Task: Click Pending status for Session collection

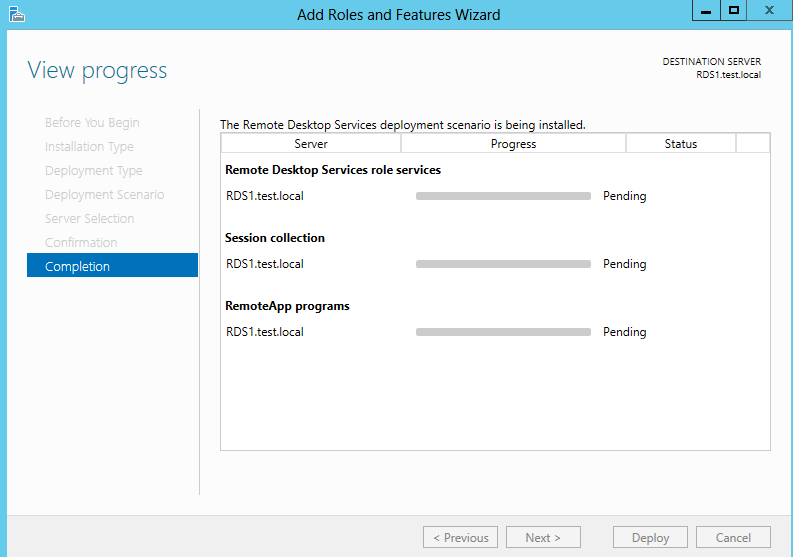Action: point(625,264)
